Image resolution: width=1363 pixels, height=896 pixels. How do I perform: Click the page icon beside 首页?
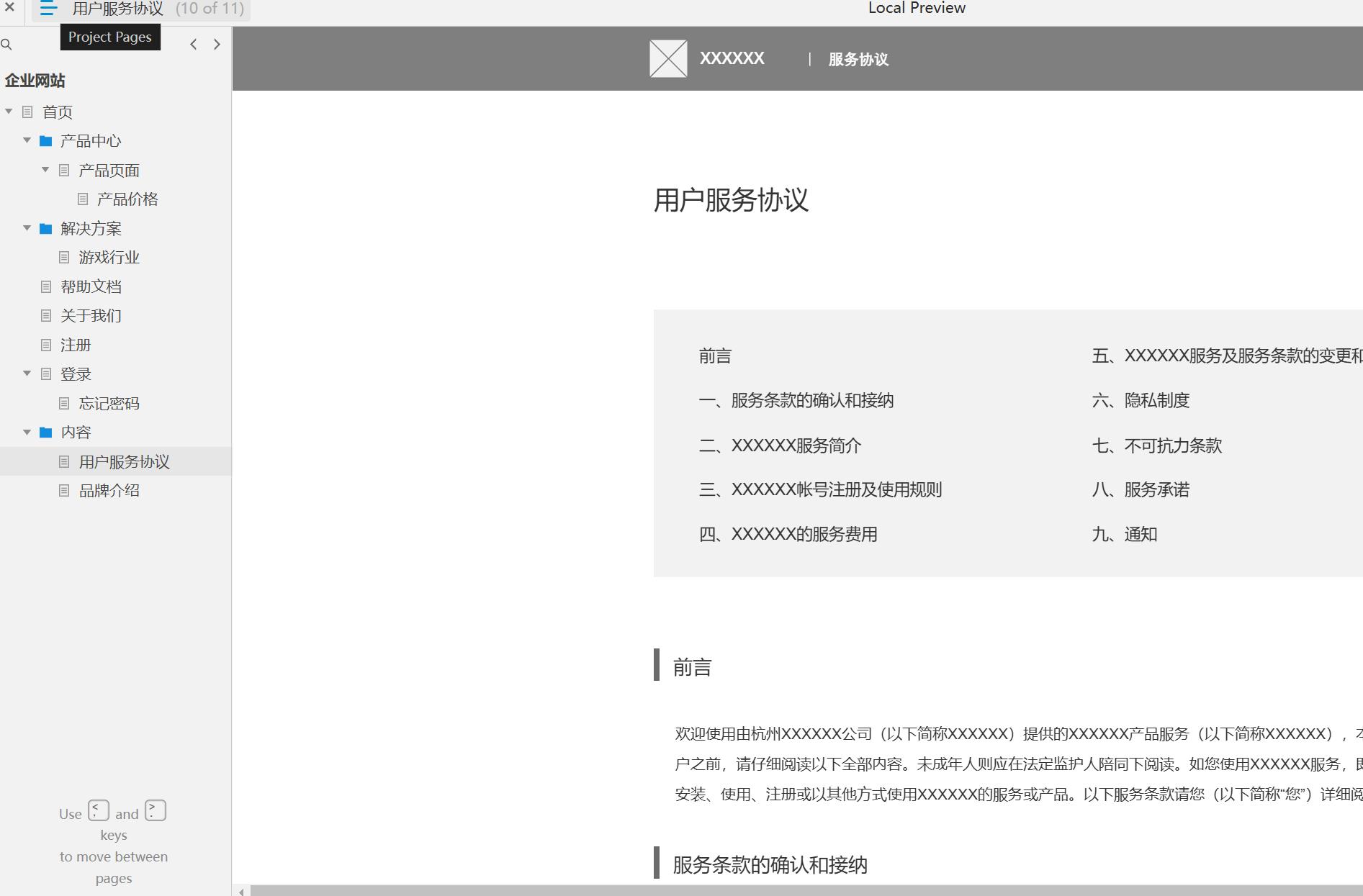(x=27, y=112)
